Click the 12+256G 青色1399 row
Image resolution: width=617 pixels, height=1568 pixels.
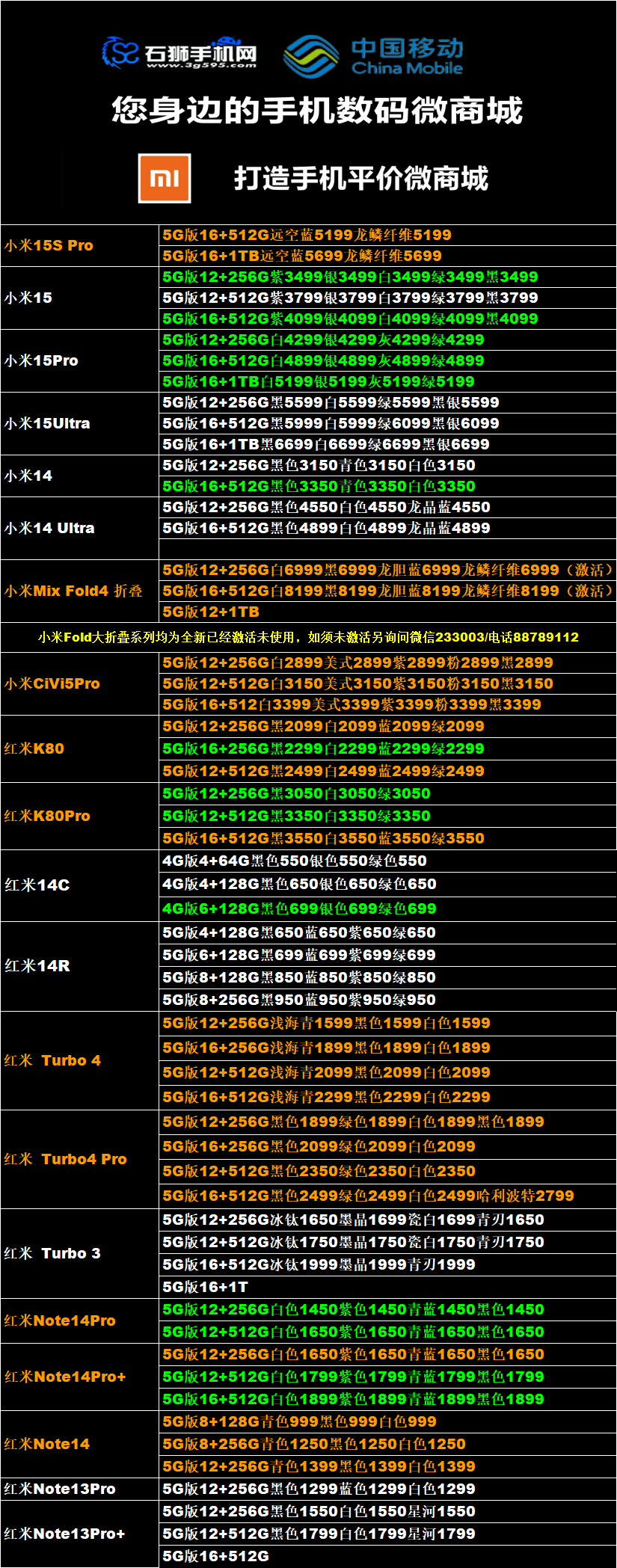coord(388,1466)
